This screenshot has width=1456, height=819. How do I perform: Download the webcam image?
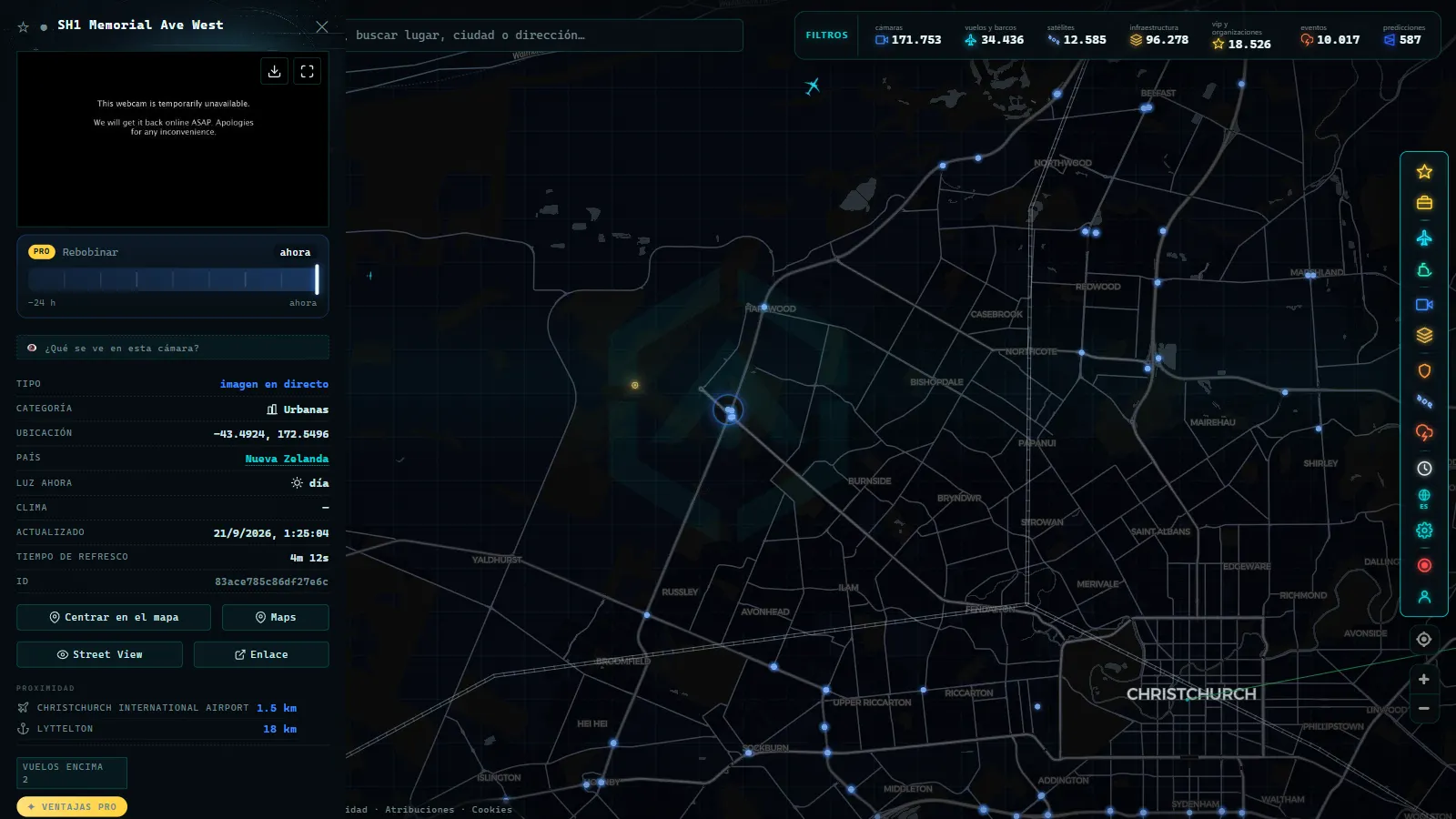tap(274, 71)
